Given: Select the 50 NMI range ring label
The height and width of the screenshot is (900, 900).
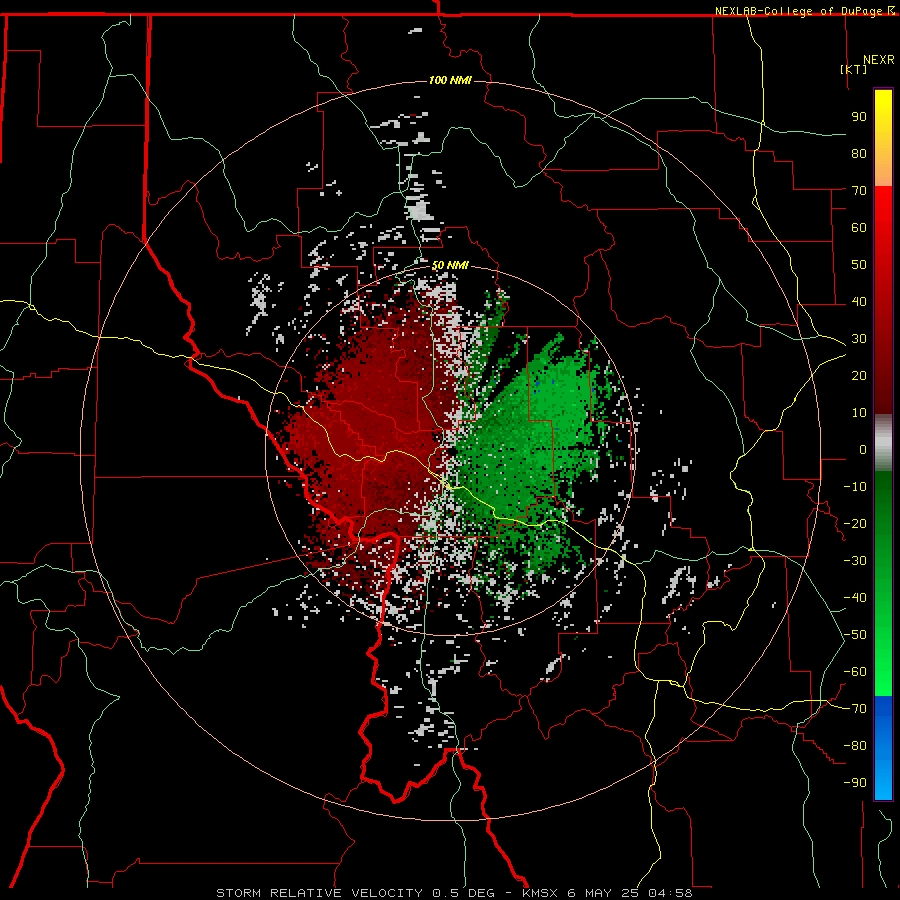Looking at the screenshot, I should click(450, 265).
